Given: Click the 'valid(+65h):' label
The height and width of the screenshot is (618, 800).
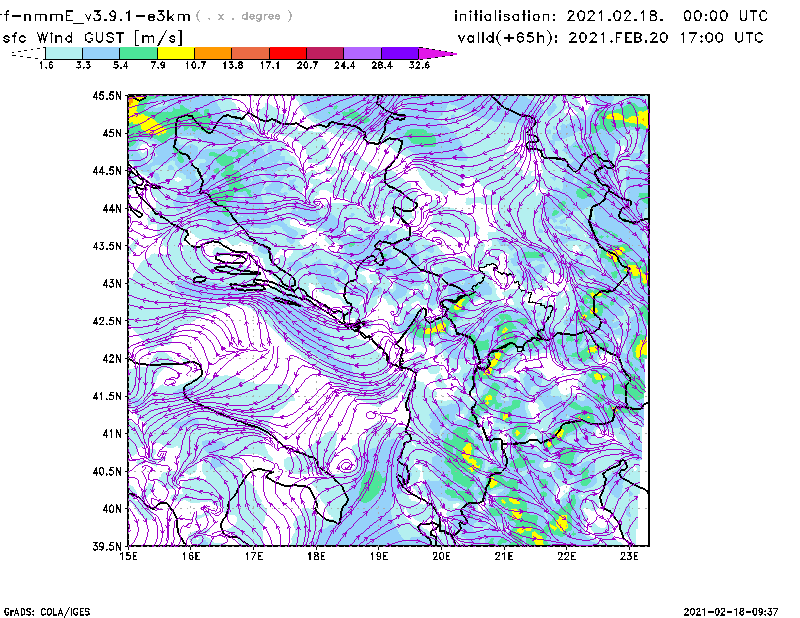Looking at the screenshot, I should click(x=508, y=38).
